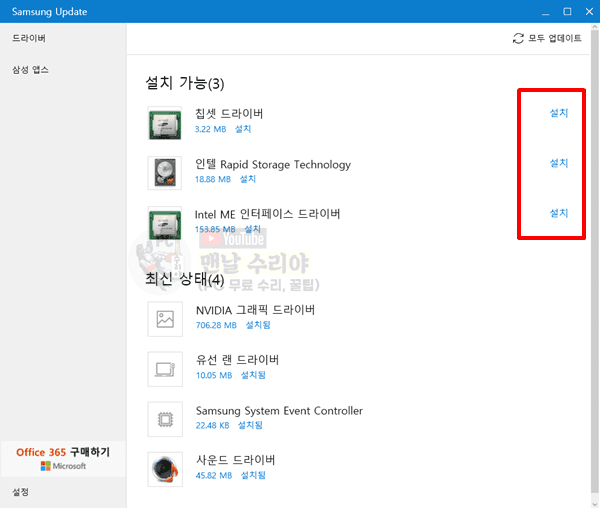Image resolution: width=600 pixels, height=508 pixels.
Task: Open the 삼성 앱스 sidebar section
Action: point(30,70)
